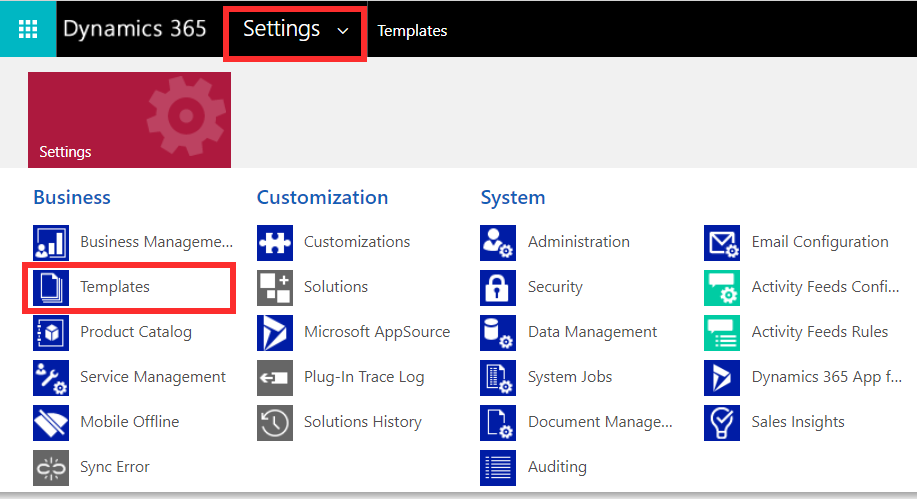Open Business Management link text
This screenshot has height=501, width=917.
tap(157, 241)
